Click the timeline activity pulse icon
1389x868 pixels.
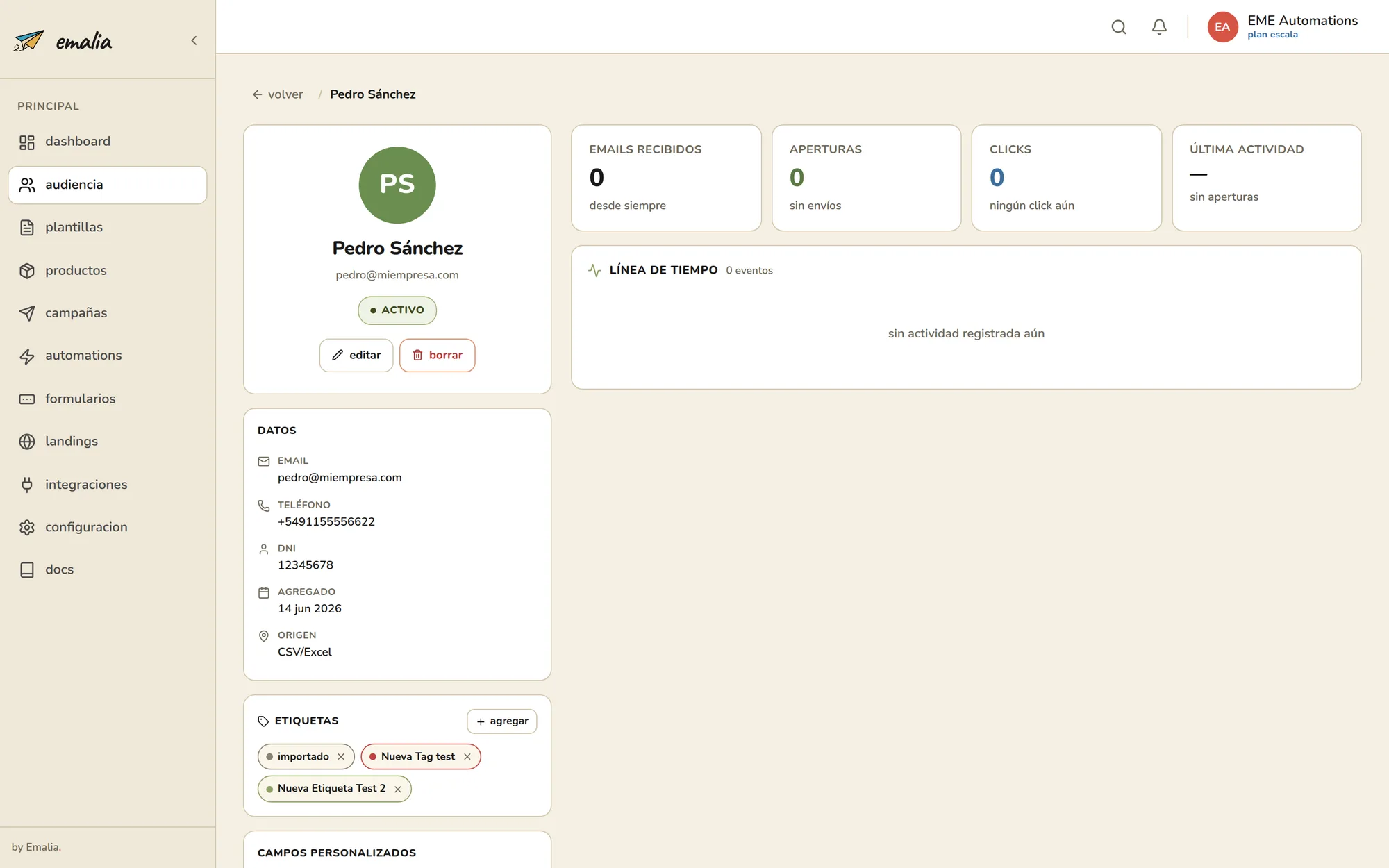[594, 270]
